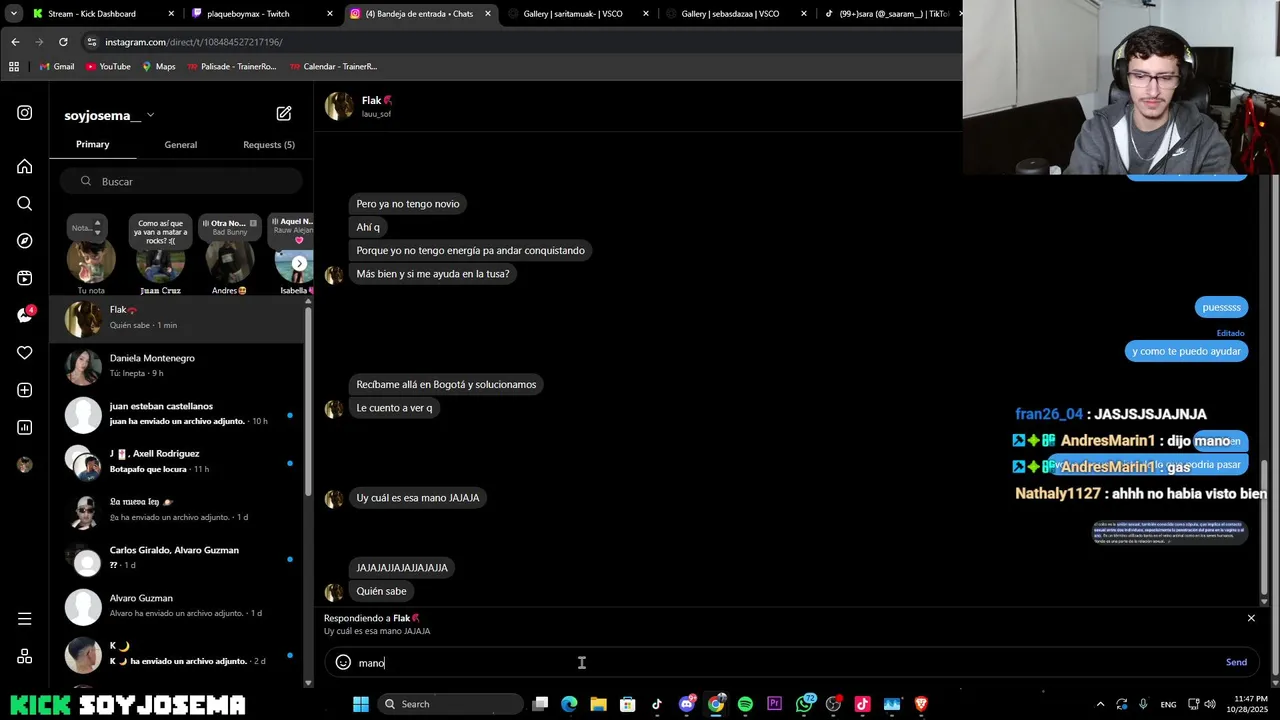
Task: Click message 'Pero ya no tengo novio'
Action: point(408,204)
